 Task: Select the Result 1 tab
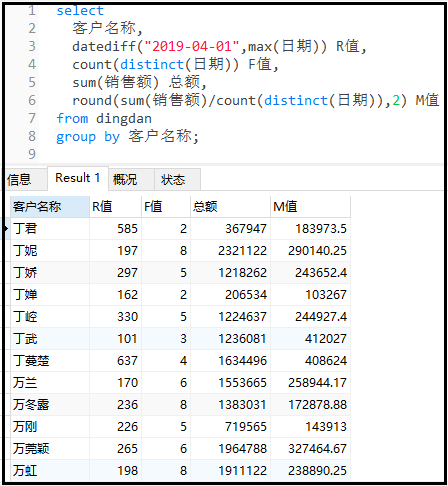point(78,178)
